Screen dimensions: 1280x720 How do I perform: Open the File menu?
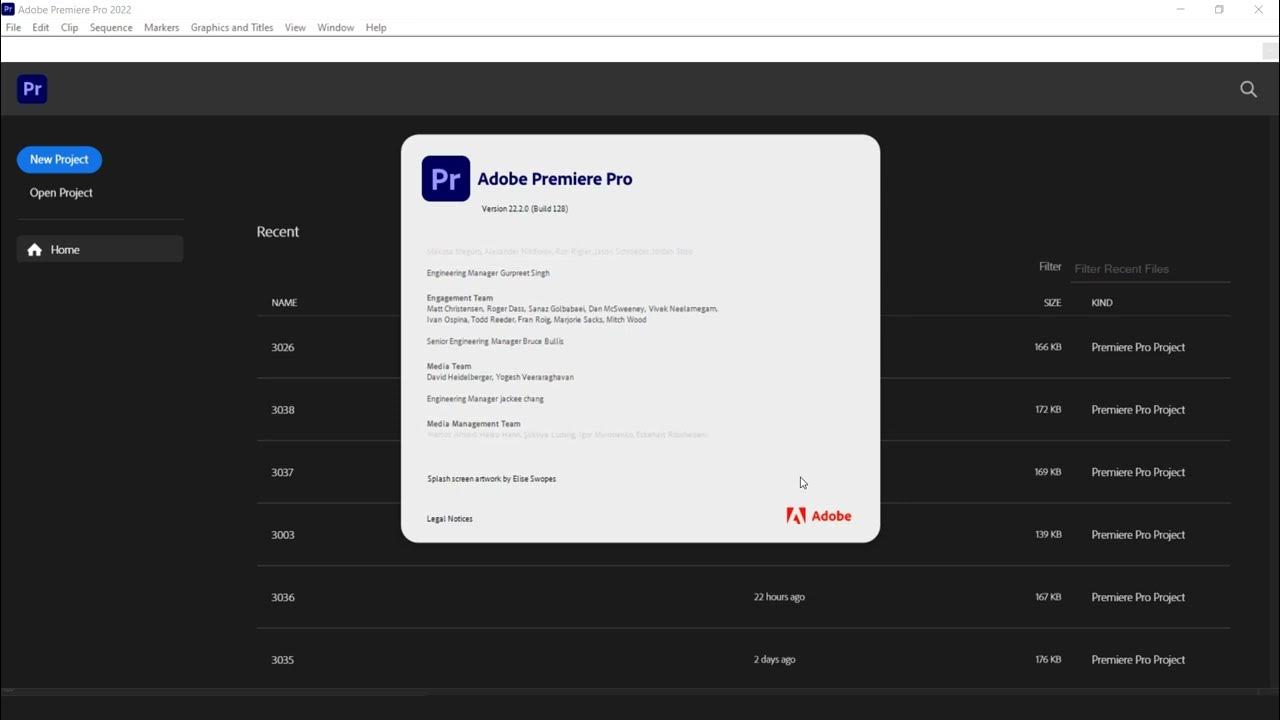(13, 28)
